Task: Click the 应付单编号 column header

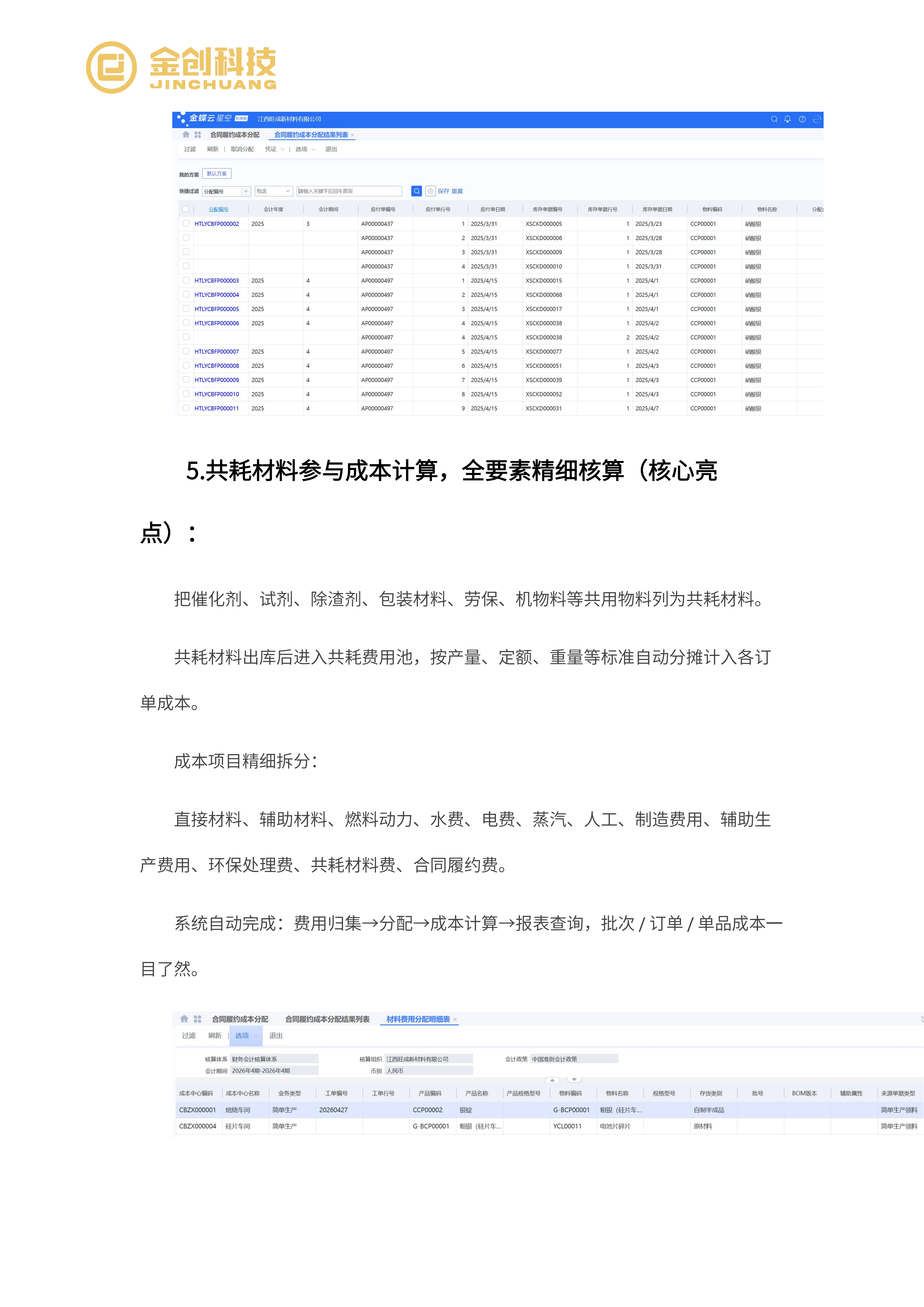Action: pos(383,210)
